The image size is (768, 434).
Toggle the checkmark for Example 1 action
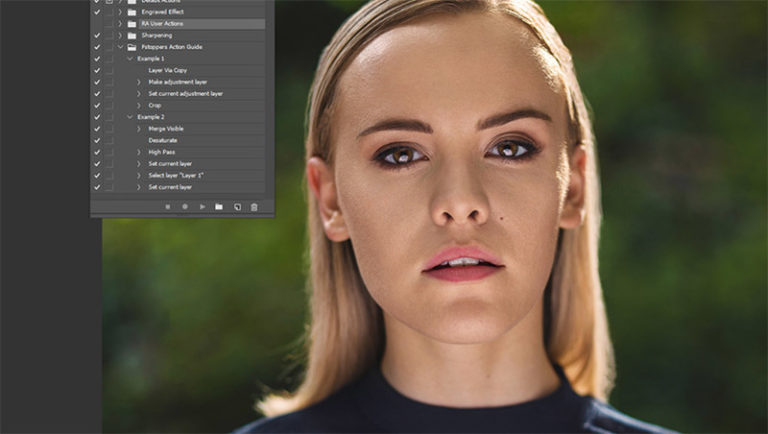(x=97, y=59)
